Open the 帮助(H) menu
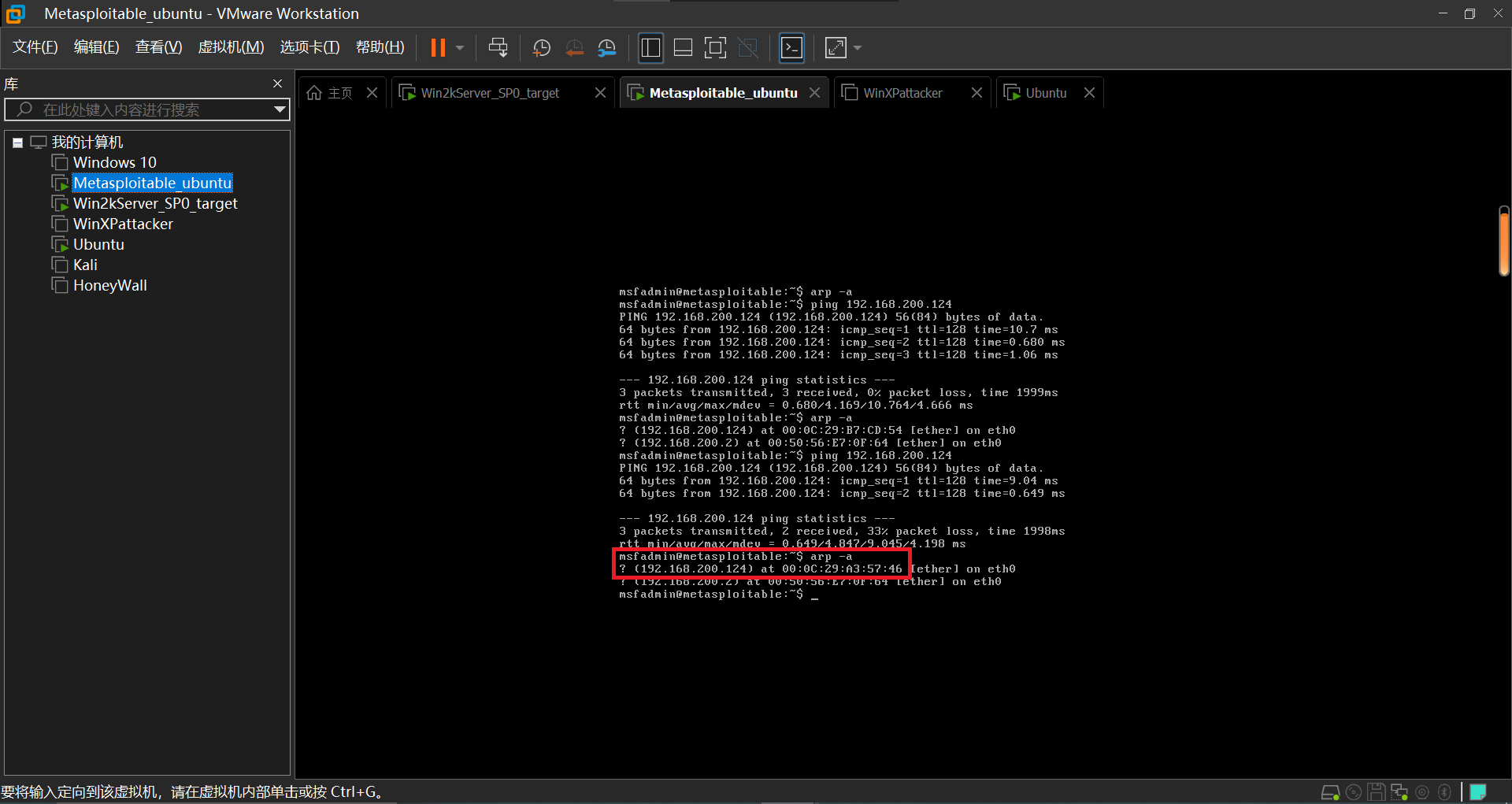Image resolution: width=1512 pixels, height=804 pixels. pos(380,47)
